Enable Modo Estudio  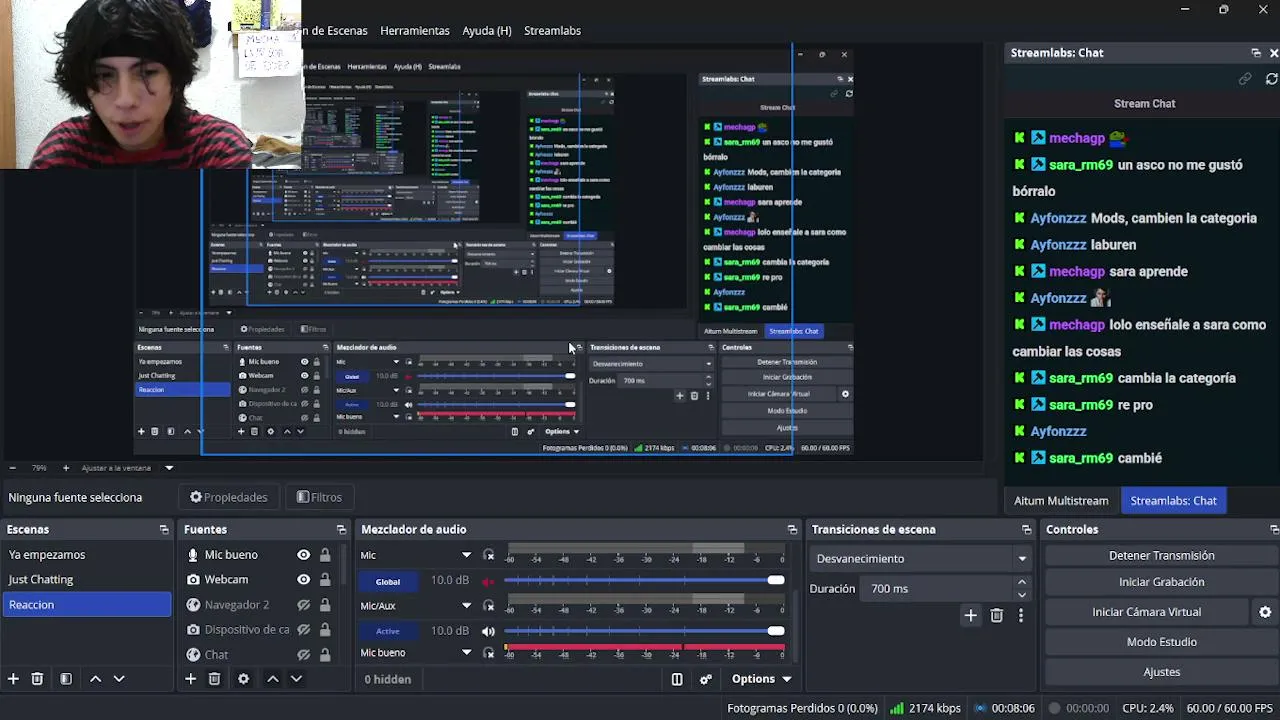click(x=1162, y=642)
